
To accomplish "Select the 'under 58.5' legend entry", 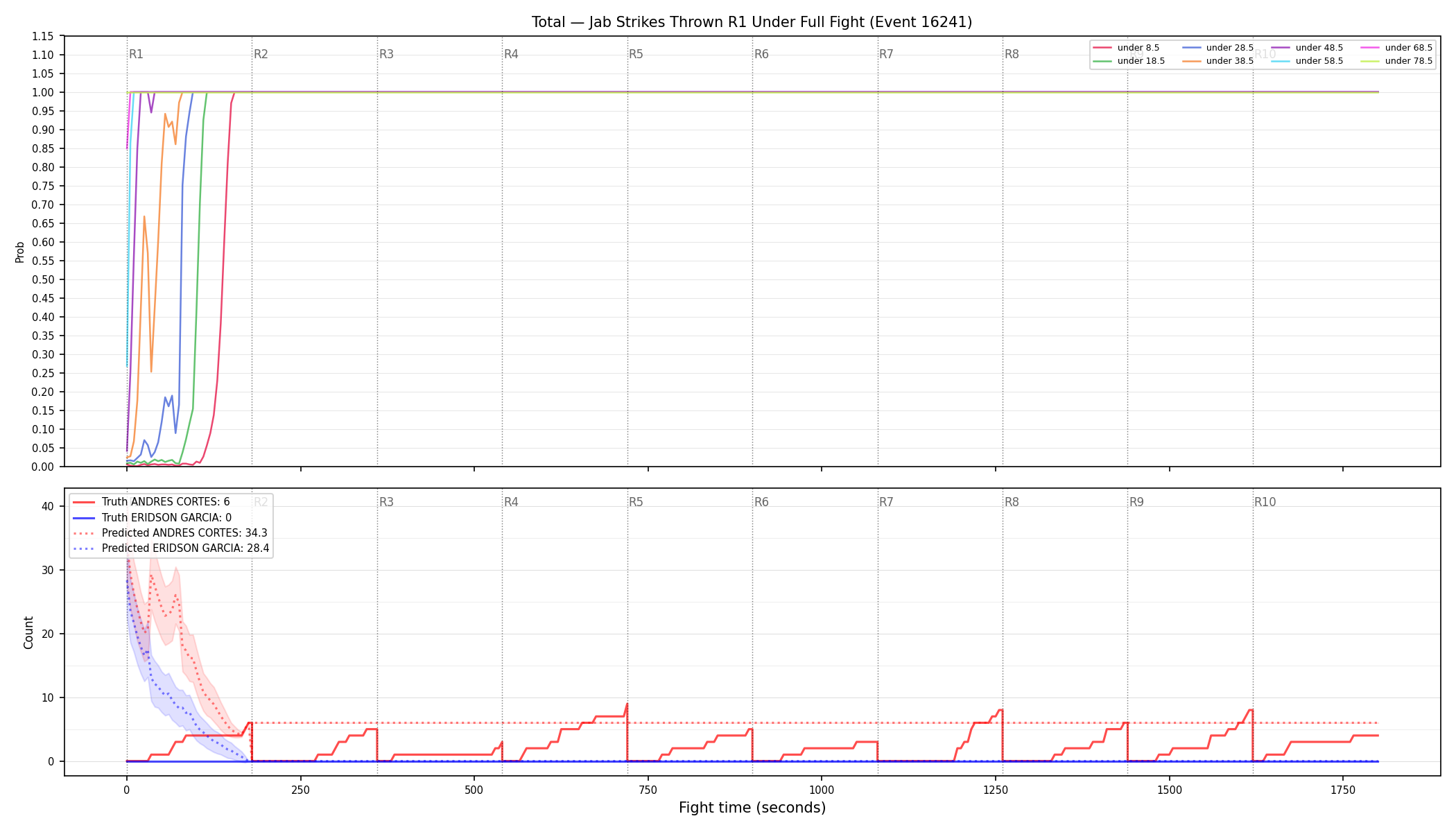I will (1308, 61).
